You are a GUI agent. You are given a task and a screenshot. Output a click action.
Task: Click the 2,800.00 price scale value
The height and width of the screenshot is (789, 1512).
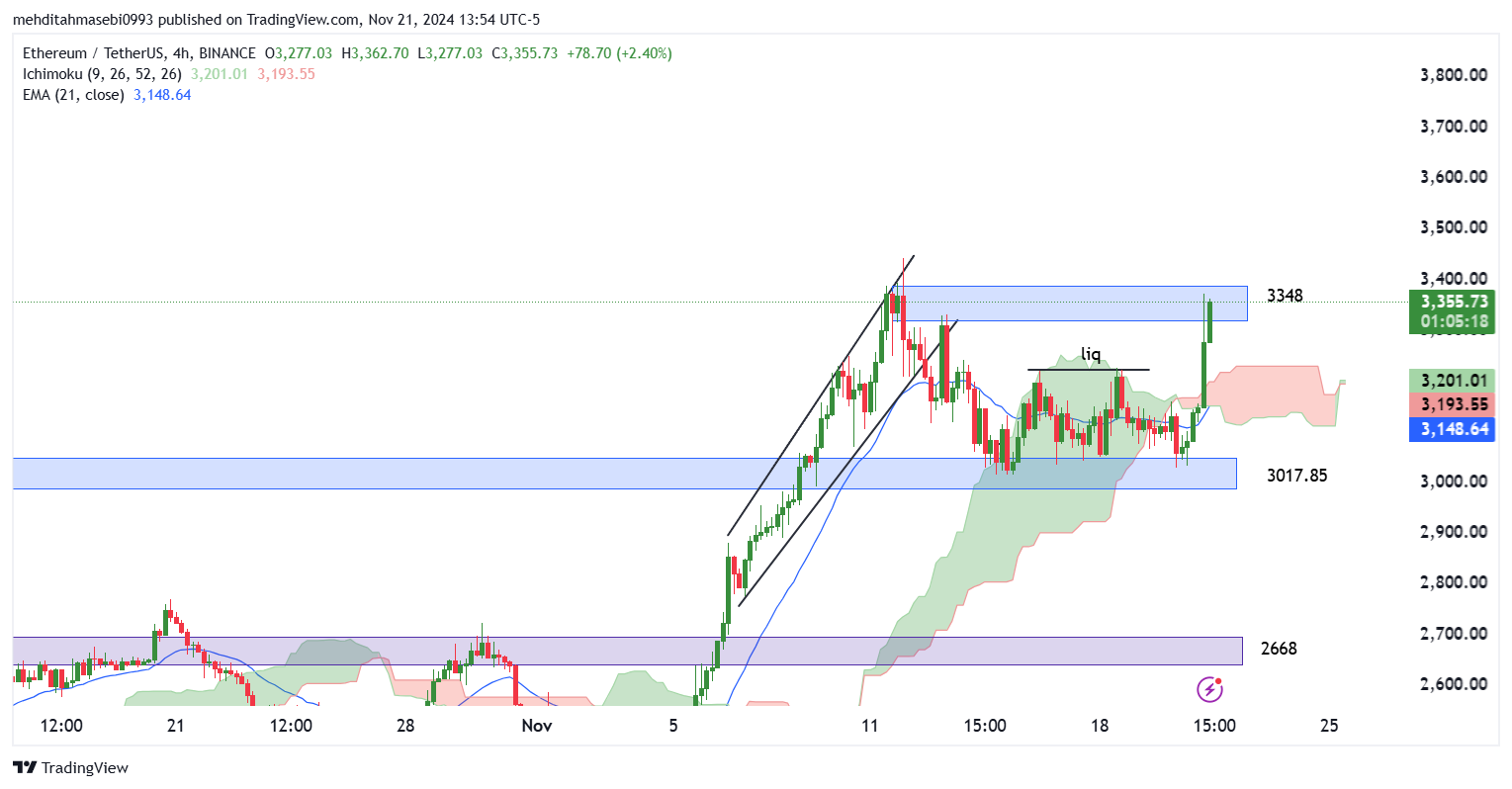[x=1454, y=582]
